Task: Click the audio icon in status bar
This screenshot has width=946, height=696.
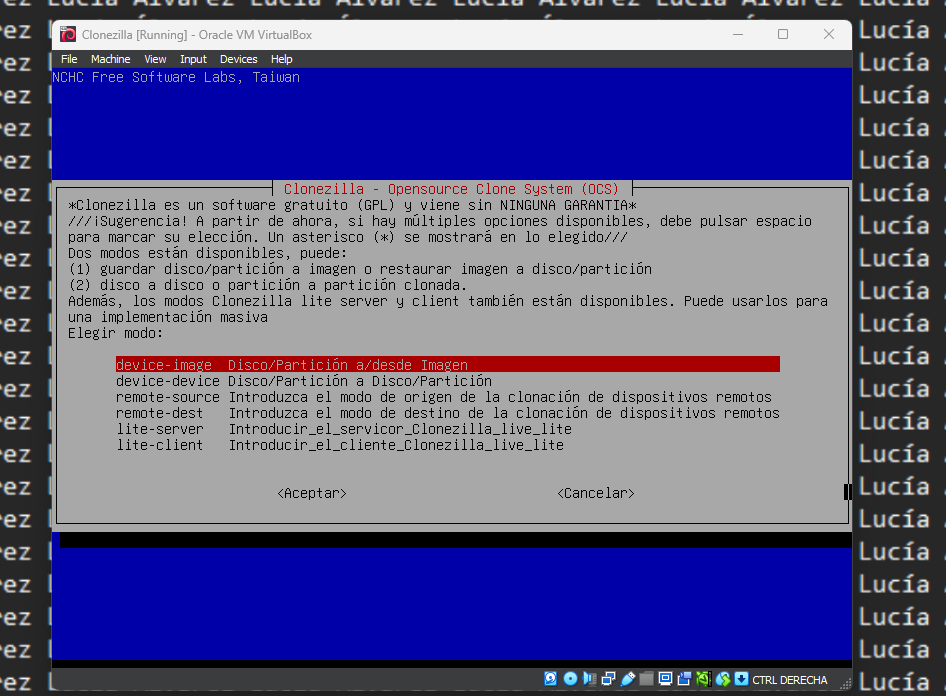Action: (x=588, y=679)
